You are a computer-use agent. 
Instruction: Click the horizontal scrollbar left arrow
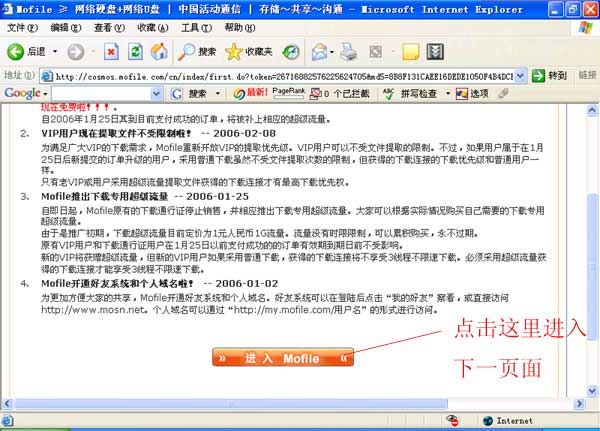pyautogui.click(x=8, y=403)
